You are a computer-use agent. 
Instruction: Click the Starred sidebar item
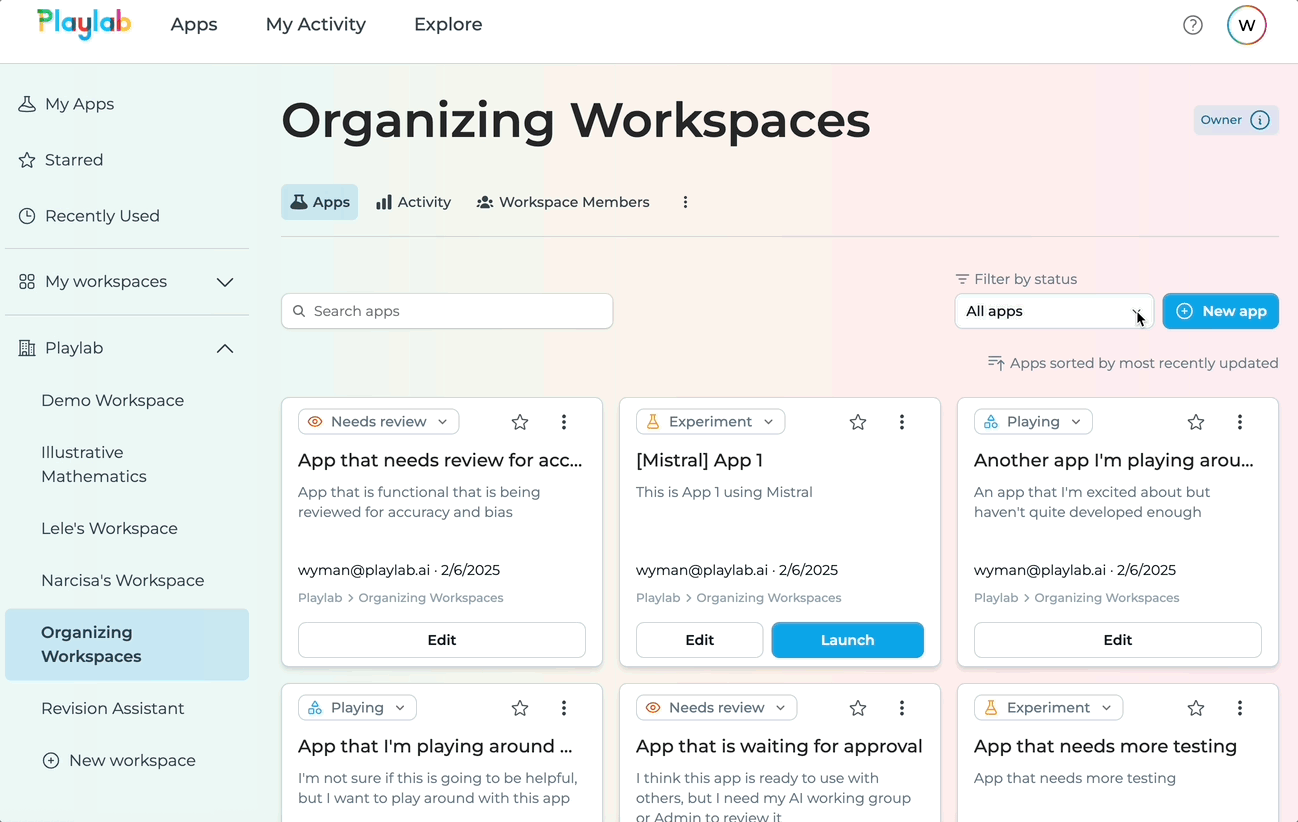75,159
